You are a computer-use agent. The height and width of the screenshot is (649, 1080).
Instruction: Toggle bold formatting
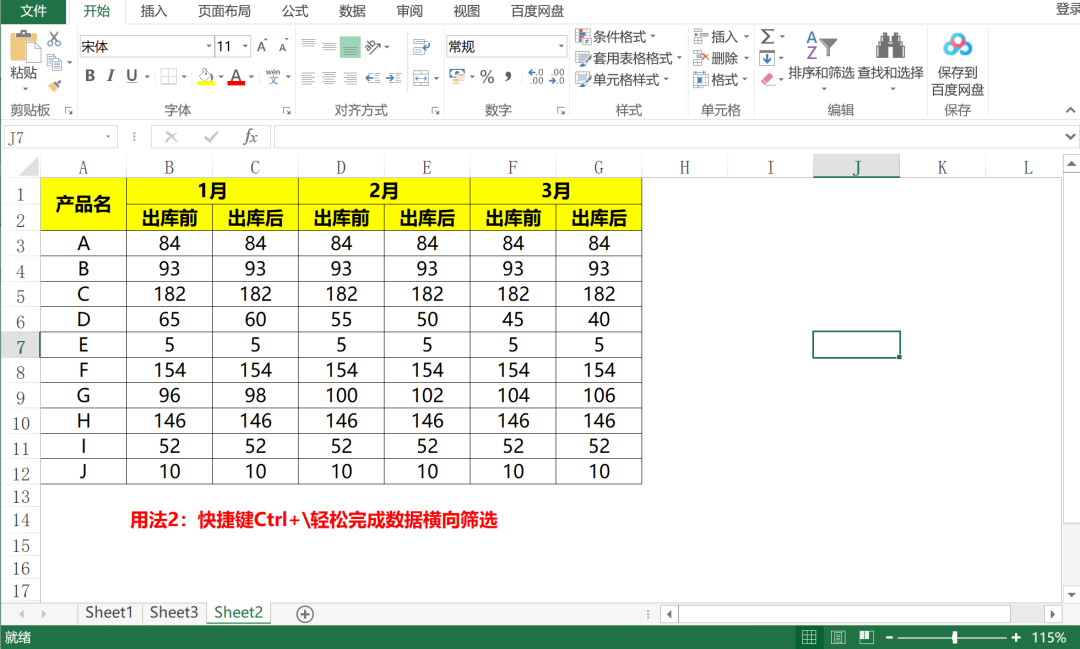point(89,77)
